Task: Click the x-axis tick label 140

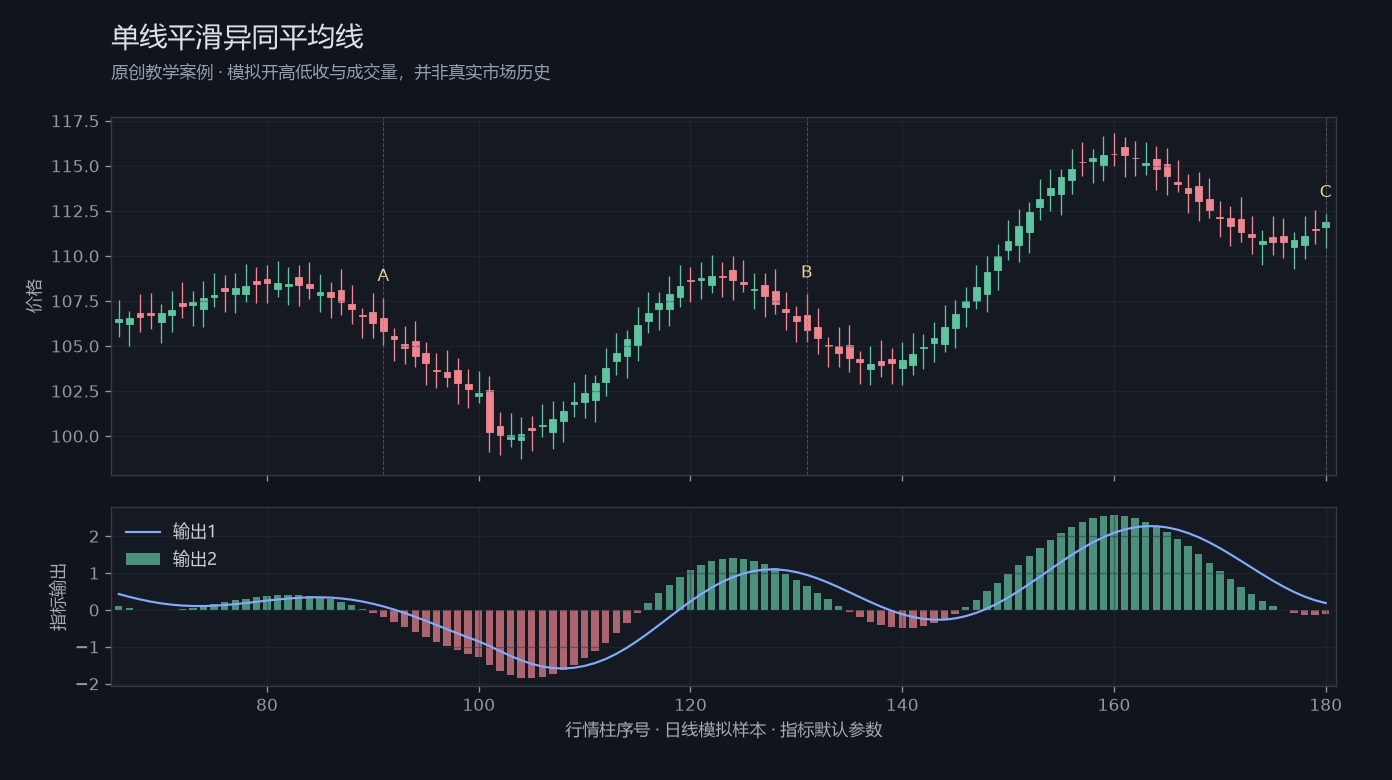Action: [x=902, y=703]
